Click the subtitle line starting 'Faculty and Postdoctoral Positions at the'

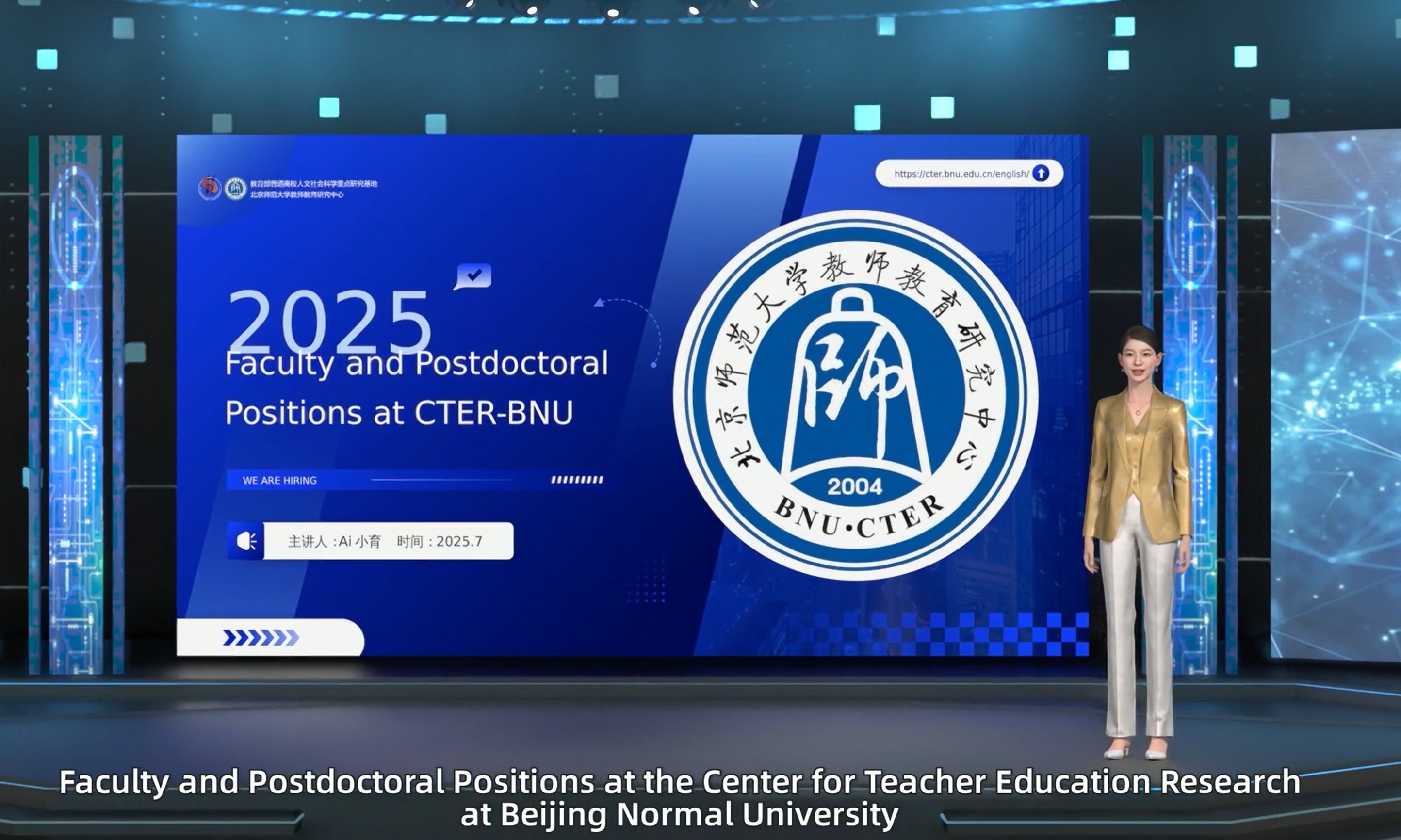coord(680,782)
